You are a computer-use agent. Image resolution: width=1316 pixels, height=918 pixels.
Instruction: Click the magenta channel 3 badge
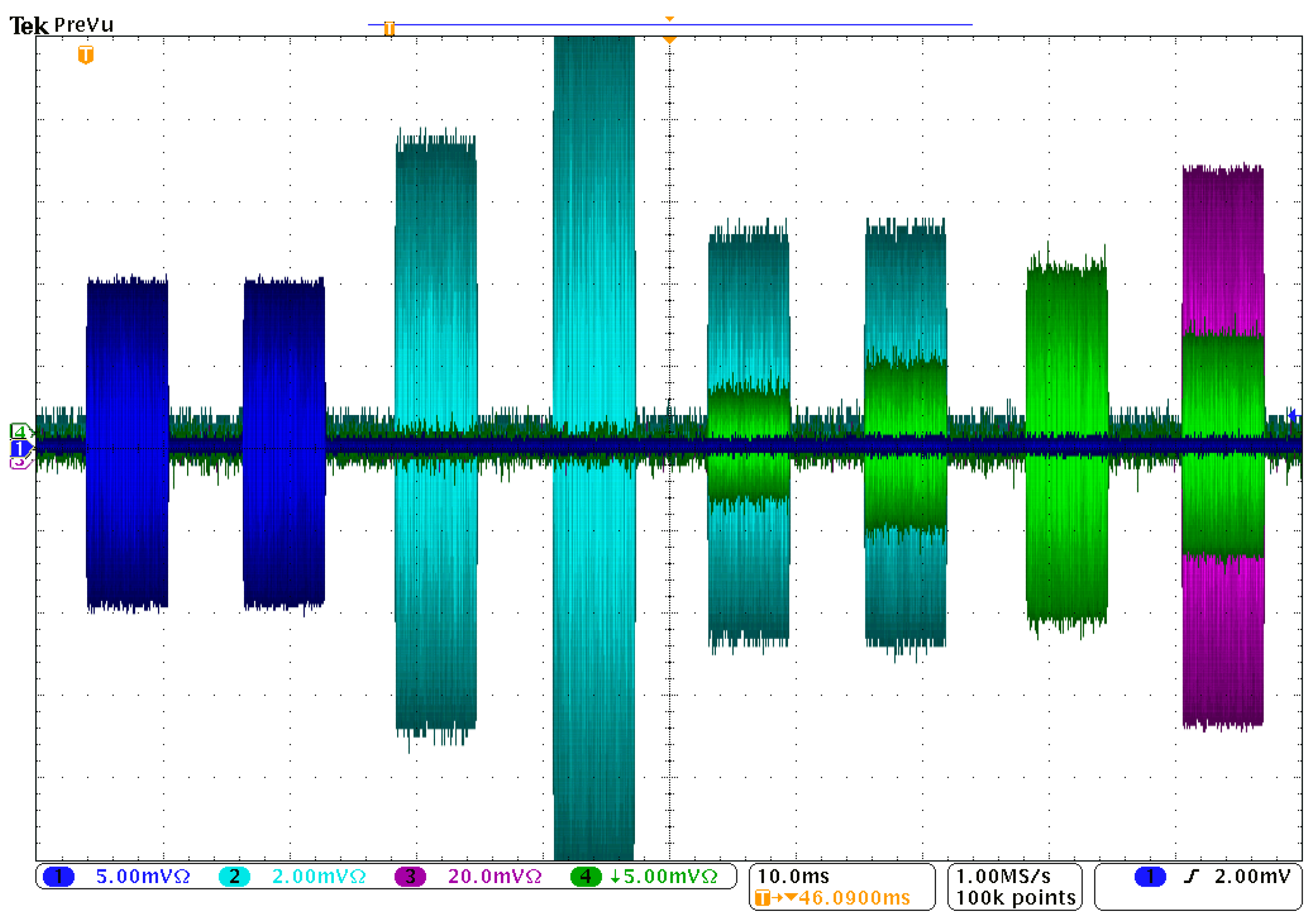point(410,876)
